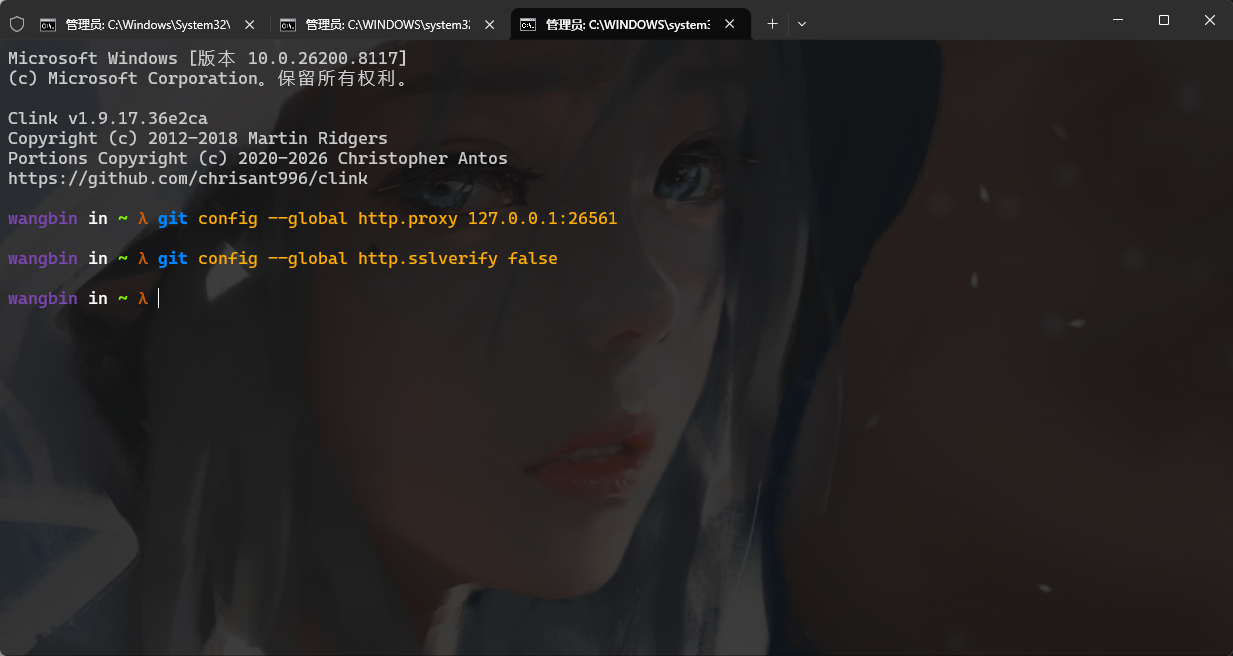Select the active third terminal tab
Viewport: 1233px width, 656px height.
click(630, 24)
